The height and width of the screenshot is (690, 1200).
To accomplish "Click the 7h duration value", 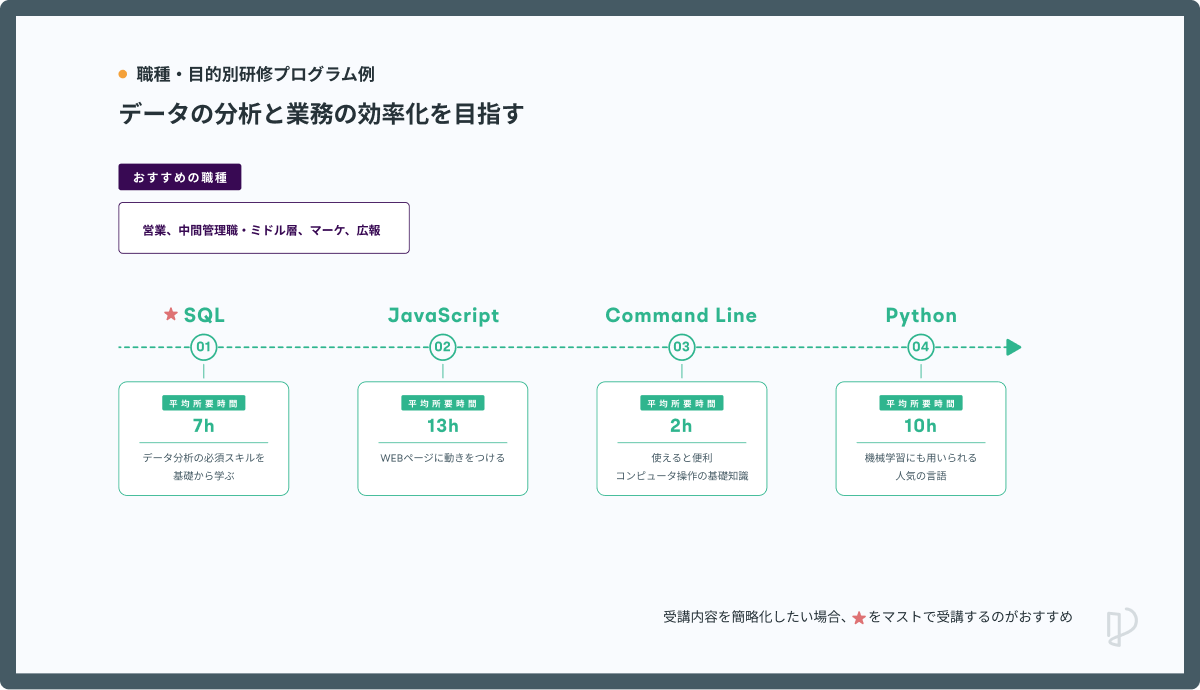I will click(204, 426).
